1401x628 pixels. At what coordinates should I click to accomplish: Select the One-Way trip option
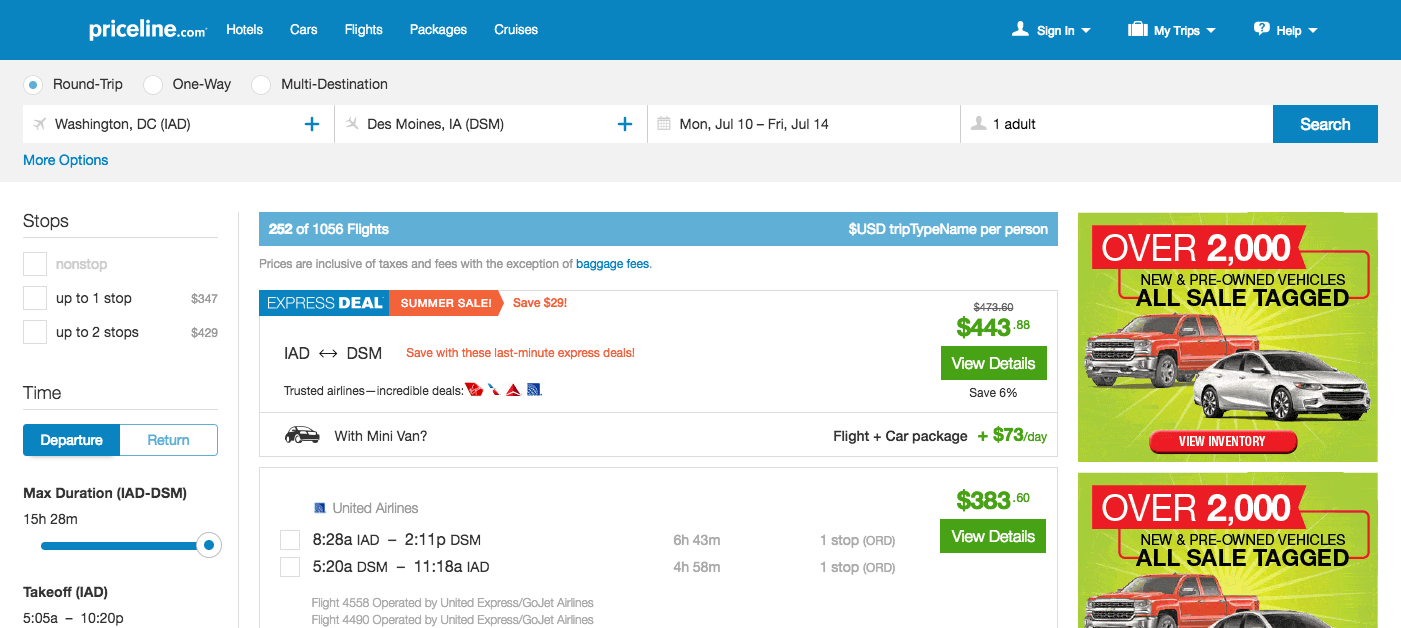click(x=153, y=85)
